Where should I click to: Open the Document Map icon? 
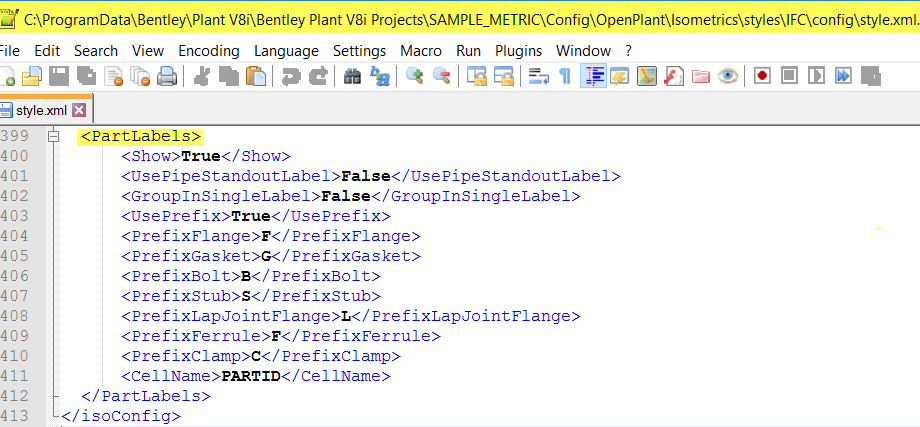pyautogui.click(x=647, y=76)
